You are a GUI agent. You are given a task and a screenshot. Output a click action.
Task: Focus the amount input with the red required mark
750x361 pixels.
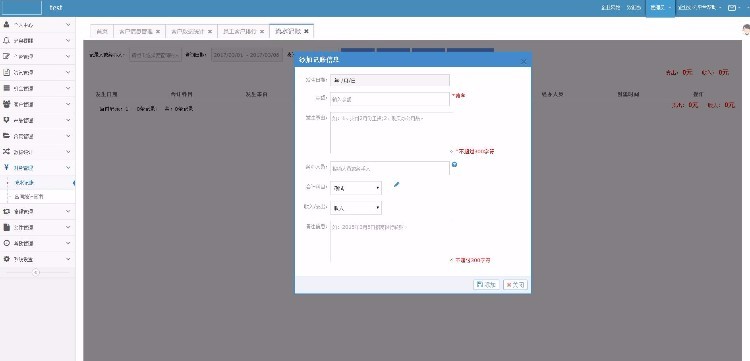pos(390,99)
